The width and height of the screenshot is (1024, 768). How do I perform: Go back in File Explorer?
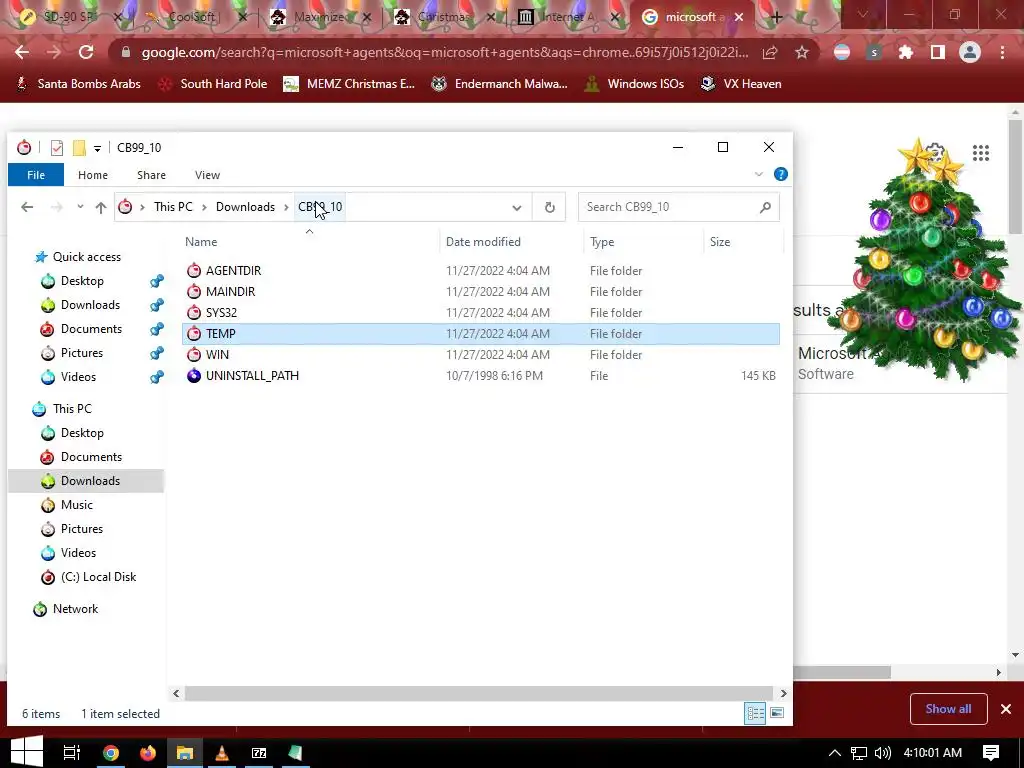27,207
